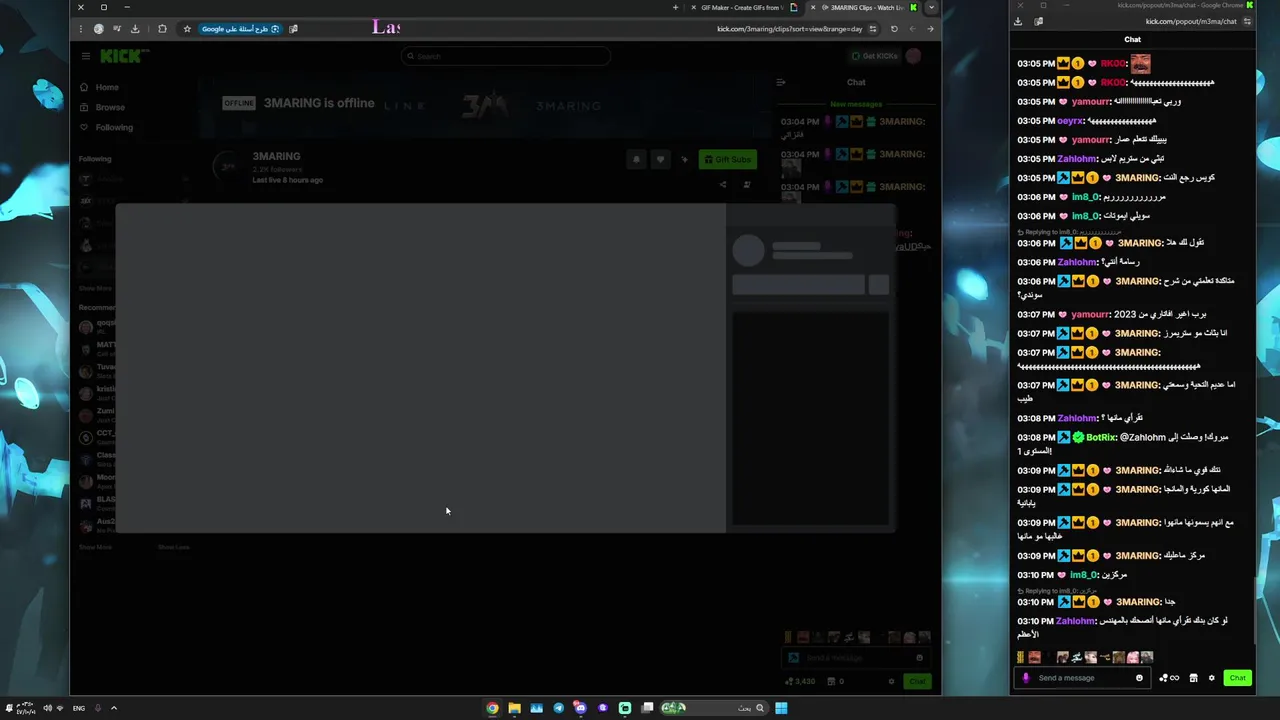Click the translate icon in main address bar
This screenshot has height=720, width=1280.
[x=293, y=29]
